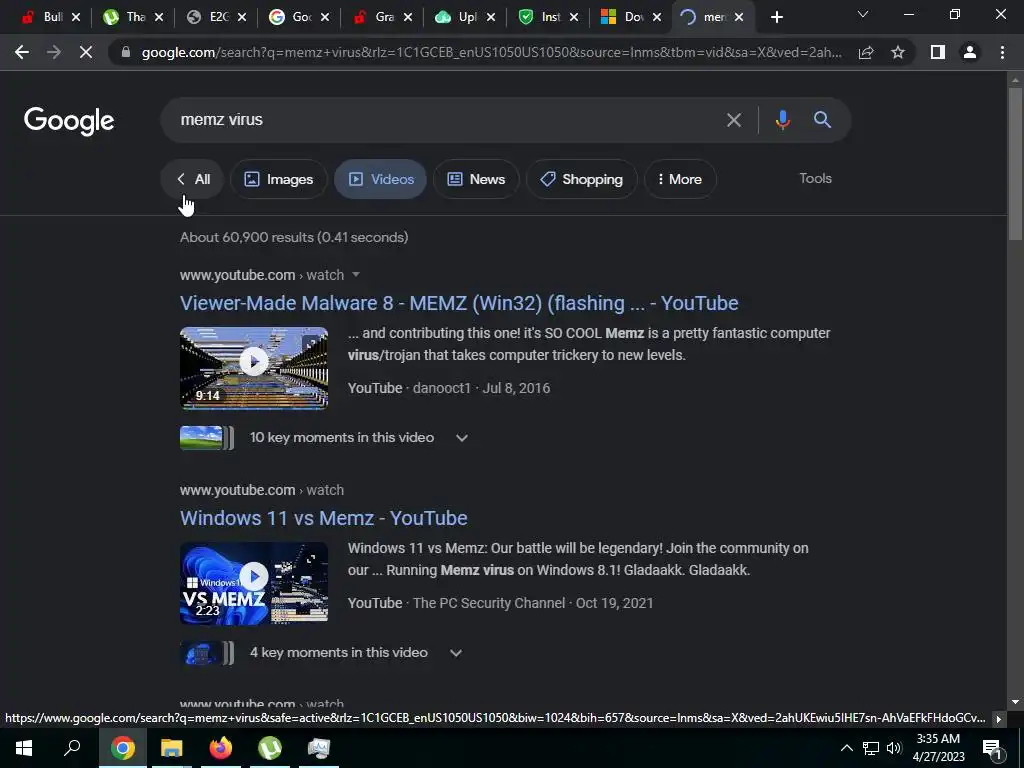Switch to the 'Inst' browser tab
Viewport: 1024px width, 768px height.
click(541, 18)
